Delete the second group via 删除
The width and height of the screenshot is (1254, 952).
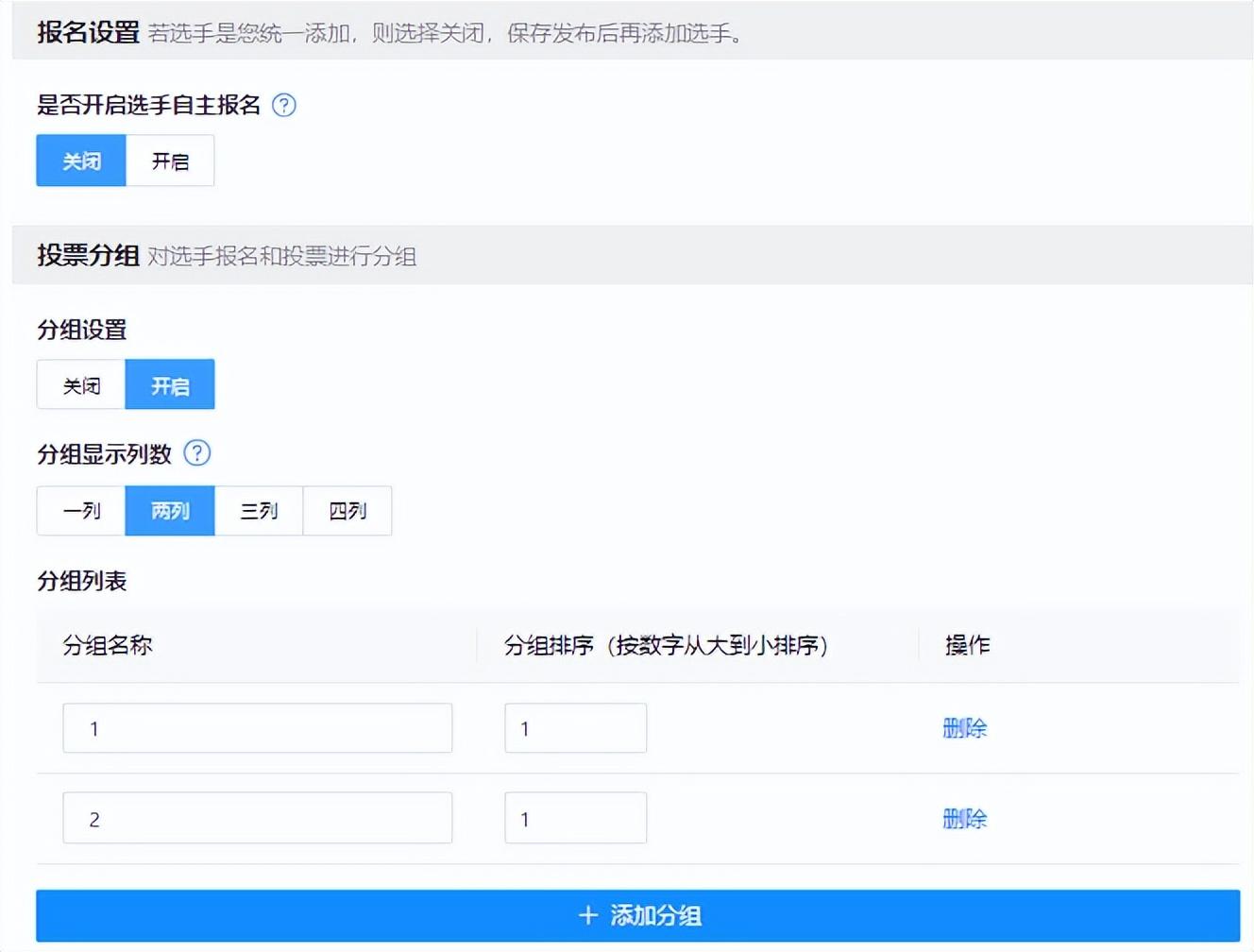964,818
